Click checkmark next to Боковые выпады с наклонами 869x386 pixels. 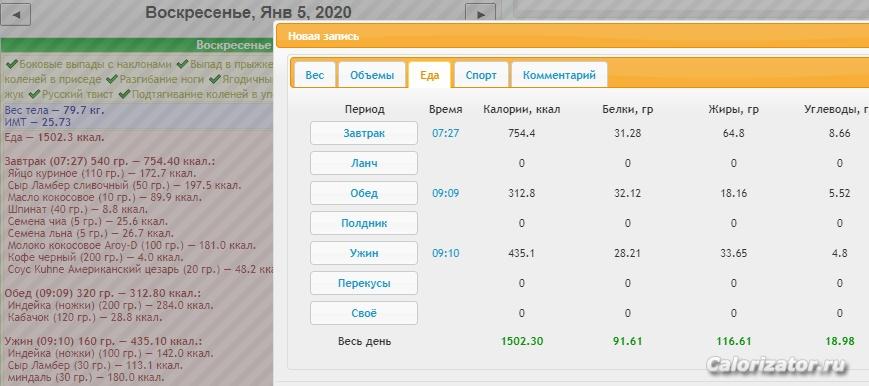[x=11, y=64]
